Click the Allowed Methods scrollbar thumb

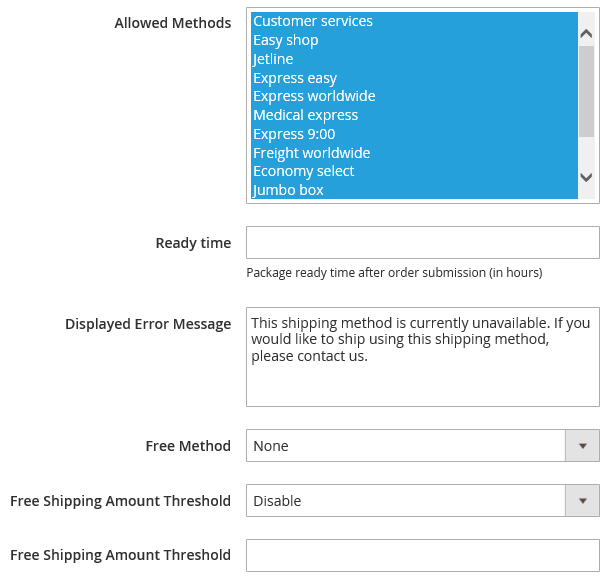587,90
